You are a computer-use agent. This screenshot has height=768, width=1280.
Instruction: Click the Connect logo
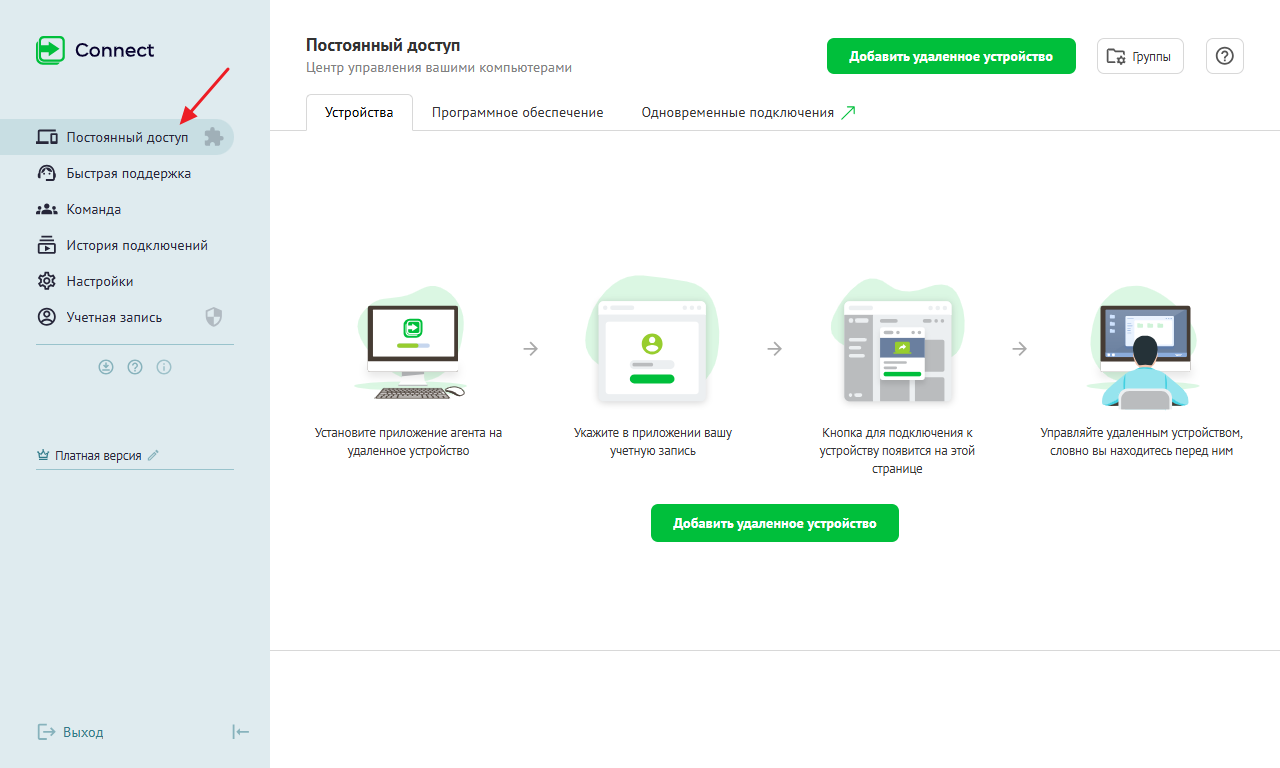coord(96,50)
